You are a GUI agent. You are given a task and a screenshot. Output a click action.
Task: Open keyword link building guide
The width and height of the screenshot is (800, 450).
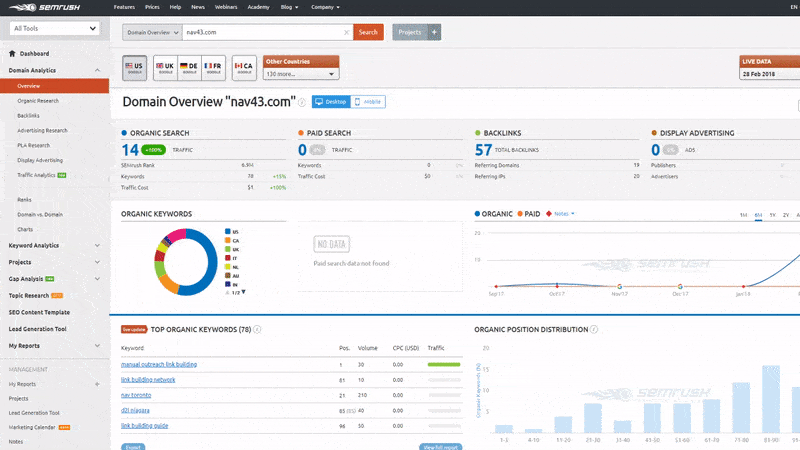click(144, 426)
